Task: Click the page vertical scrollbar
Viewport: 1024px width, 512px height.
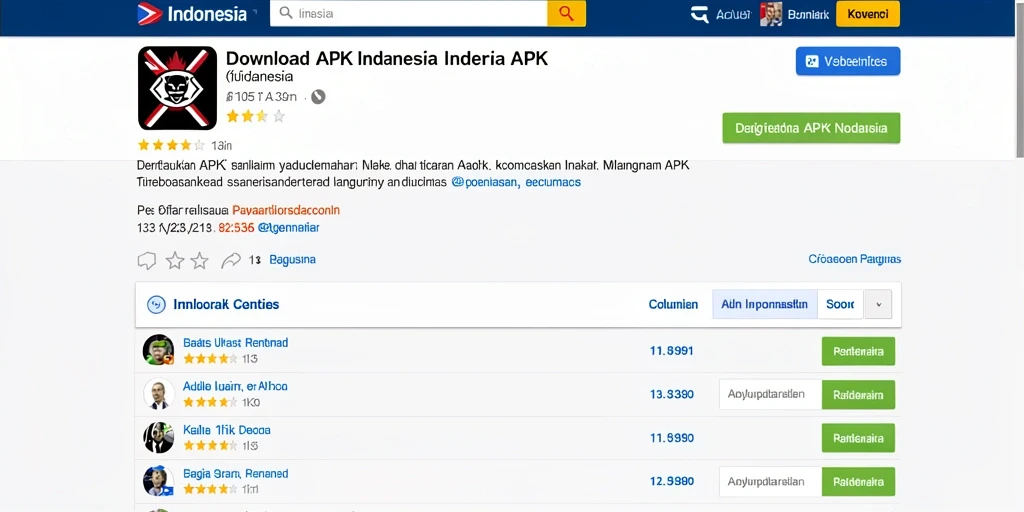Action: pos(1020,78)
